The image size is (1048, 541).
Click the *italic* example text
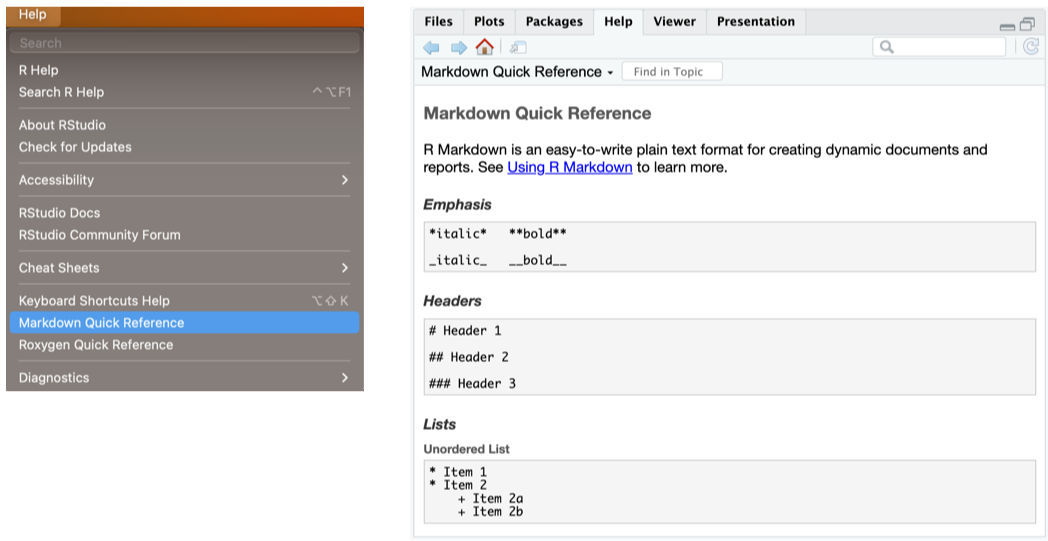[x=458, y=234]
